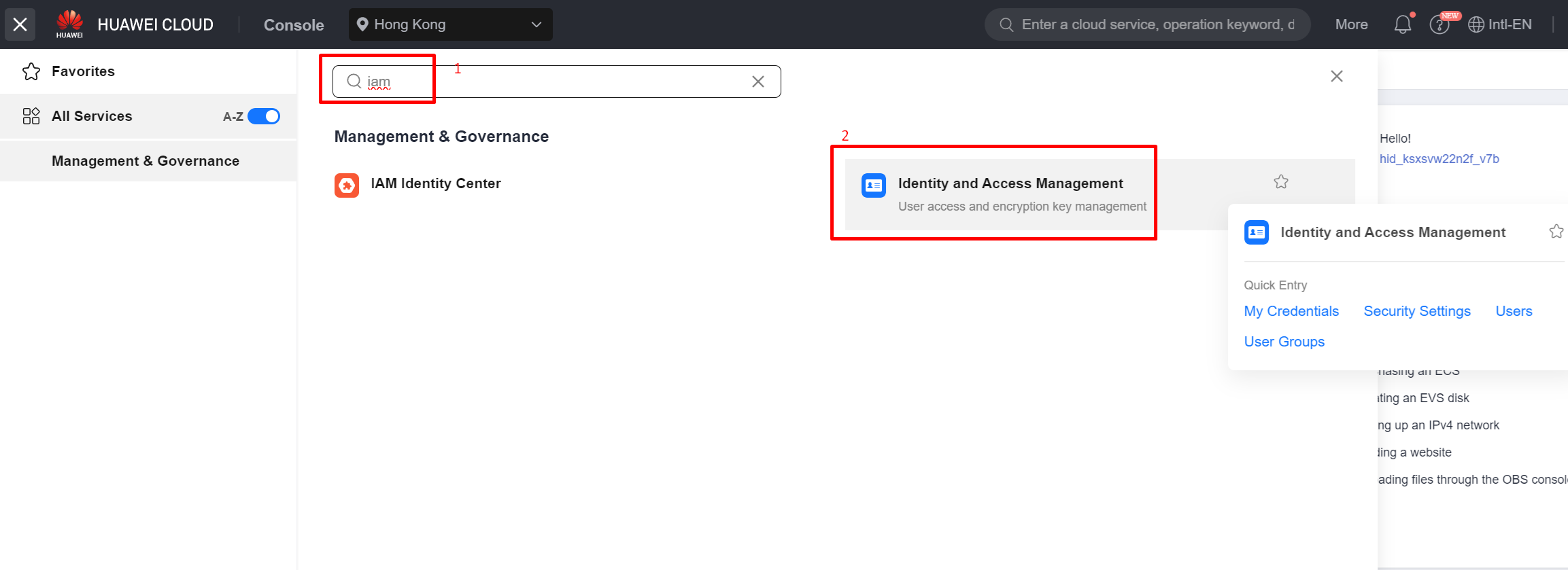The image size is (1568, 570).
Task: Open the help question-mark icon
Action: pos(1439,25)
